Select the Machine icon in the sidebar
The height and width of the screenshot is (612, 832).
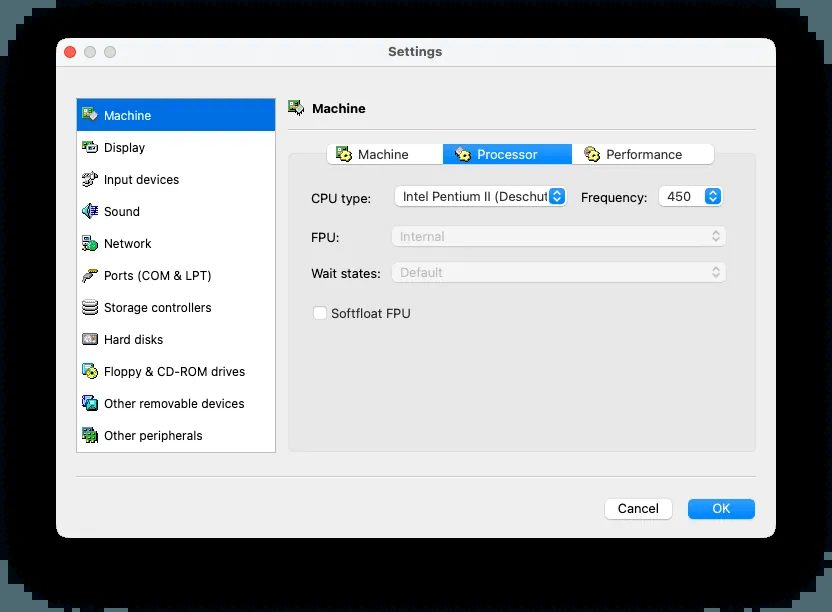tap(90, 114)
